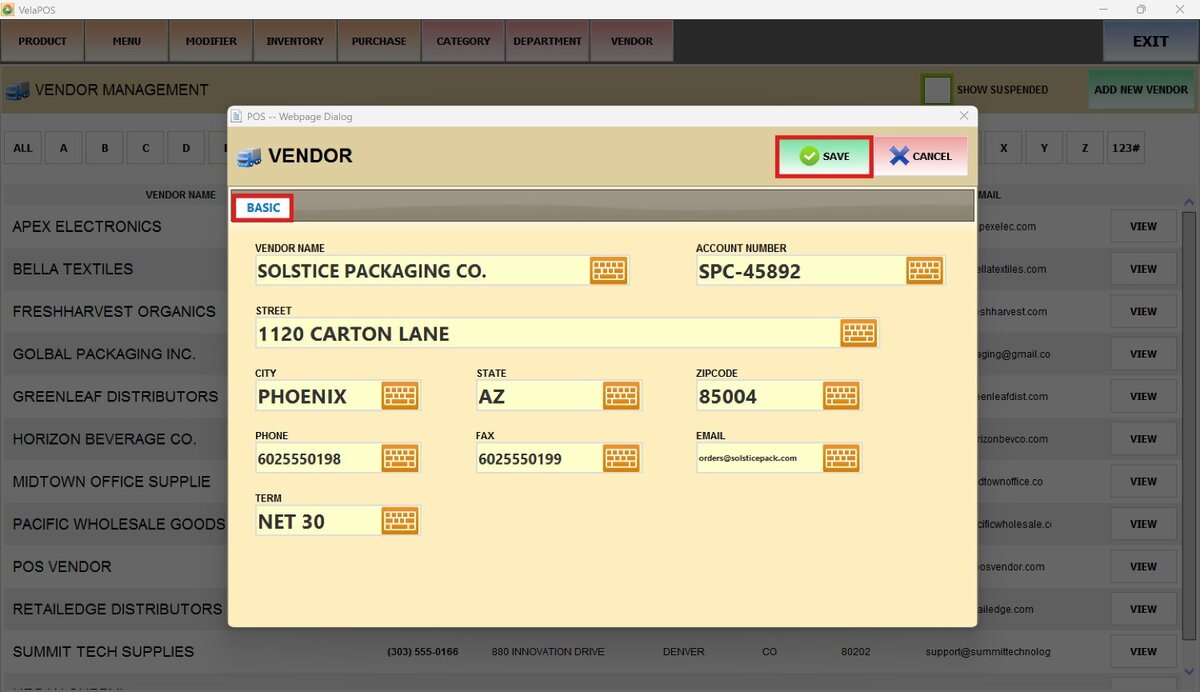
Task: Click the Account Number input field
Action: (800, 271)
